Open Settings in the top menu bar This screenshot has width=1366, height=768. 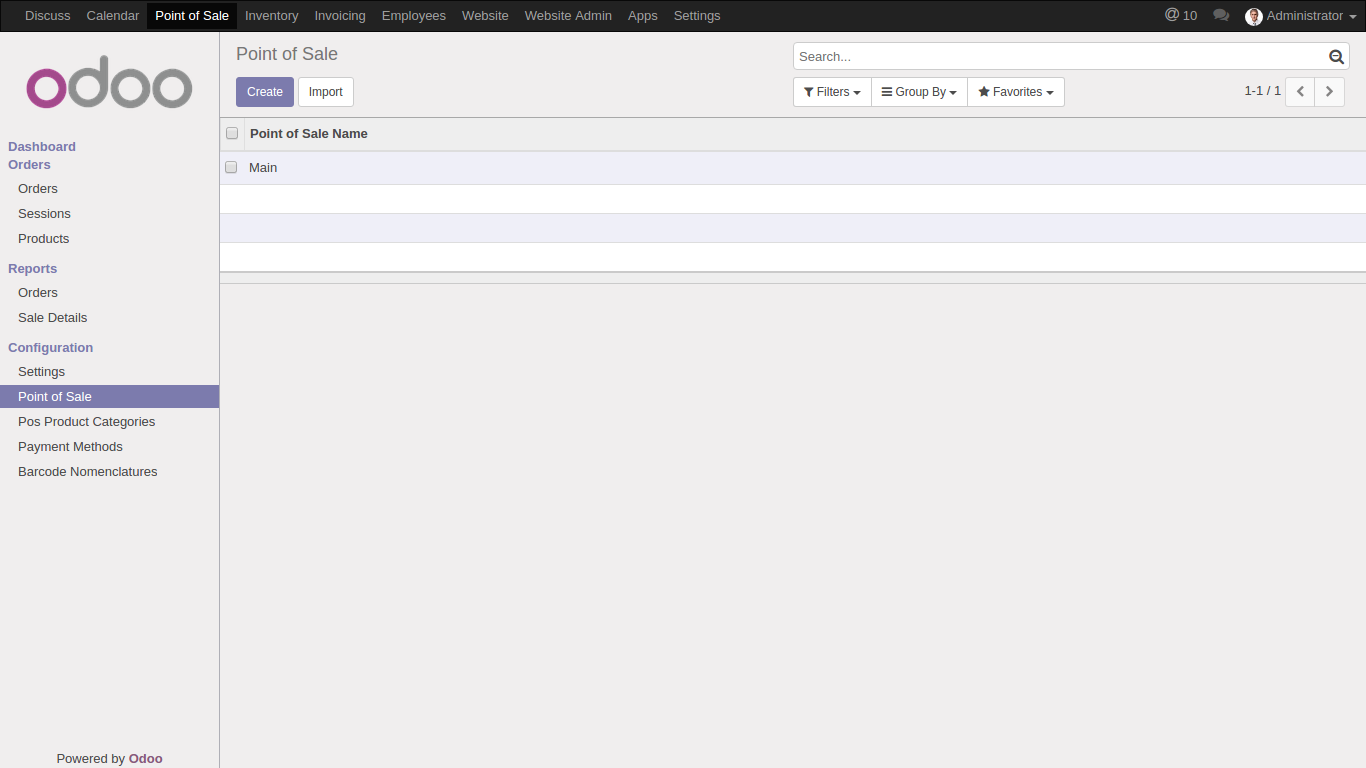click(x=697, y=16)
